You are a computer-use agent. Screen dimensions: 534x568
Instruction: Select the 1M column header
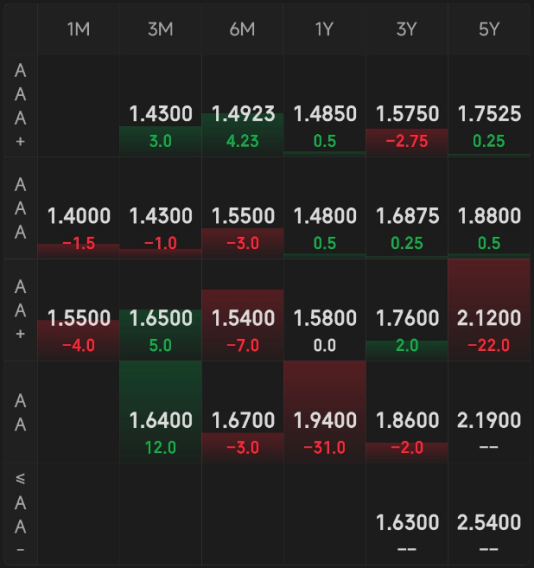[x=79, y=29]
